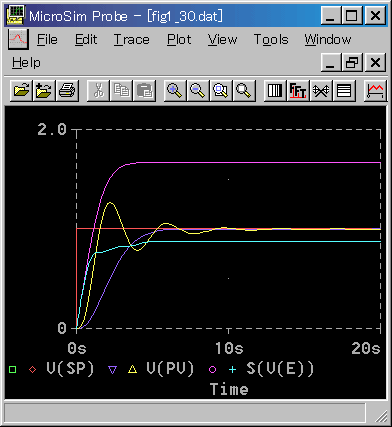Close the inner document window
This screenshot has height=427, width=392.
click(x=376, y=62)
